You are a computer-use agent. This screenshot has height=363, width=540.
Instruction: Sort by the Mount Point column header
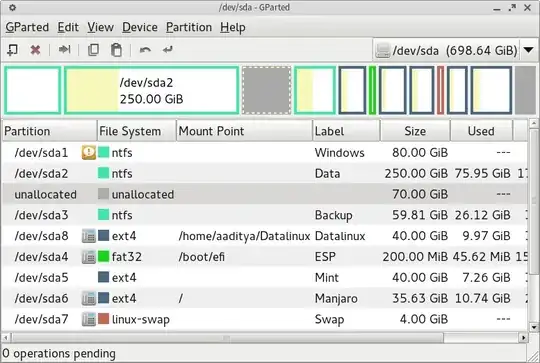pos(245,131)
